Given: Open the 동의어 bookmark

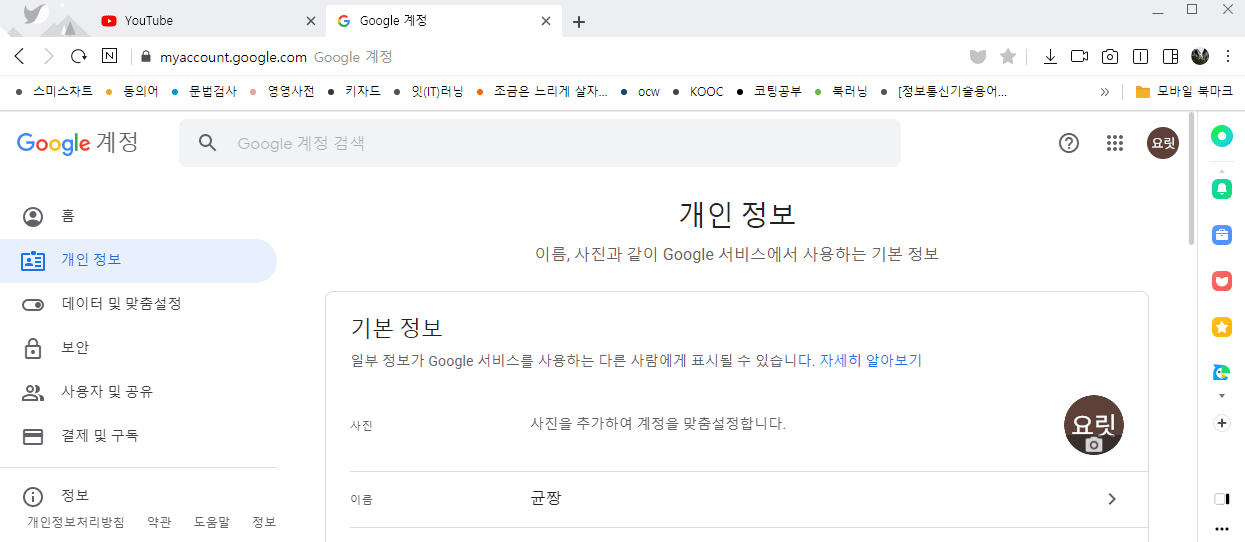Looking at the screenshot, I should (x=132, y=91).
